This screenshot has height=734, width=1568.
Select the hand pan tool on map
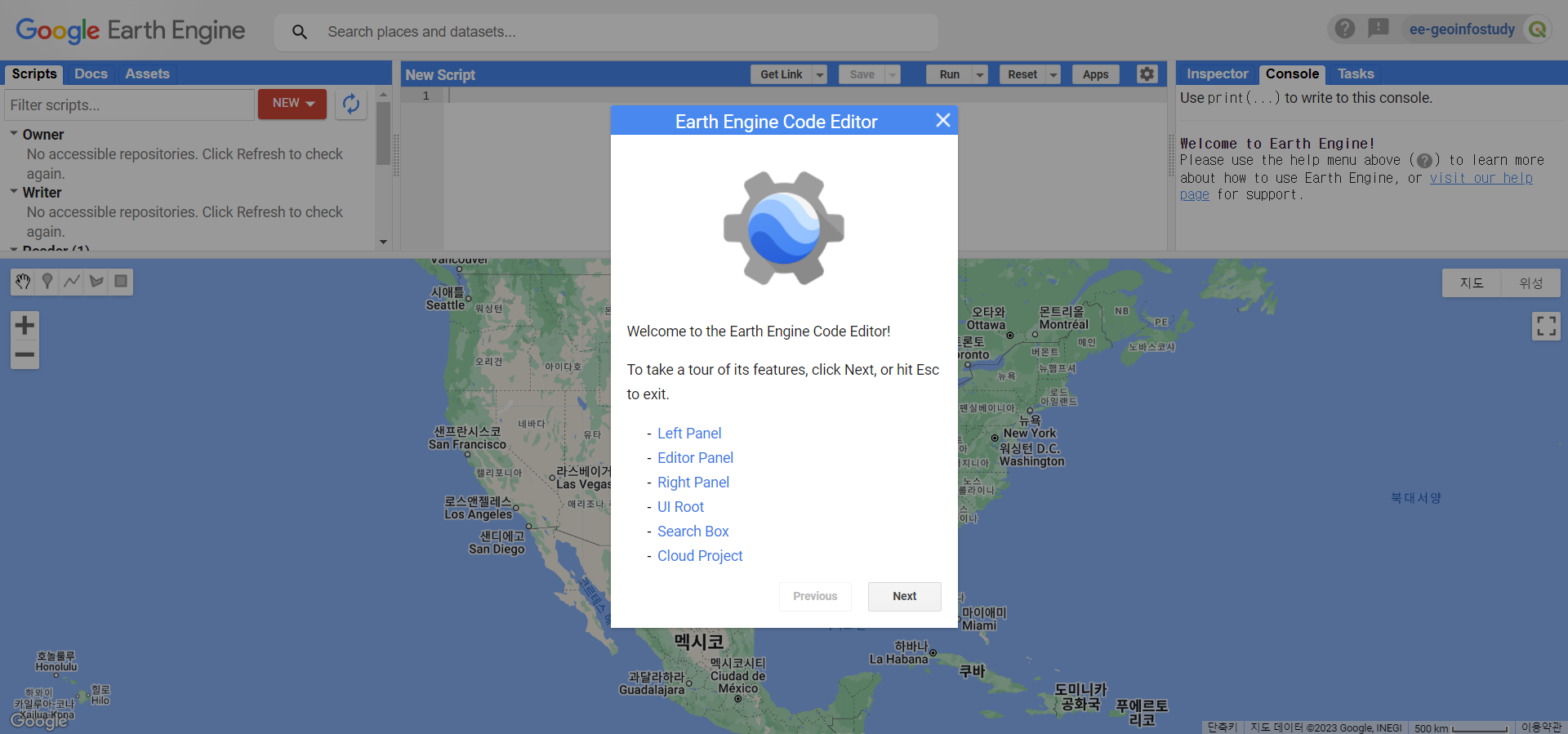(23, 282)
